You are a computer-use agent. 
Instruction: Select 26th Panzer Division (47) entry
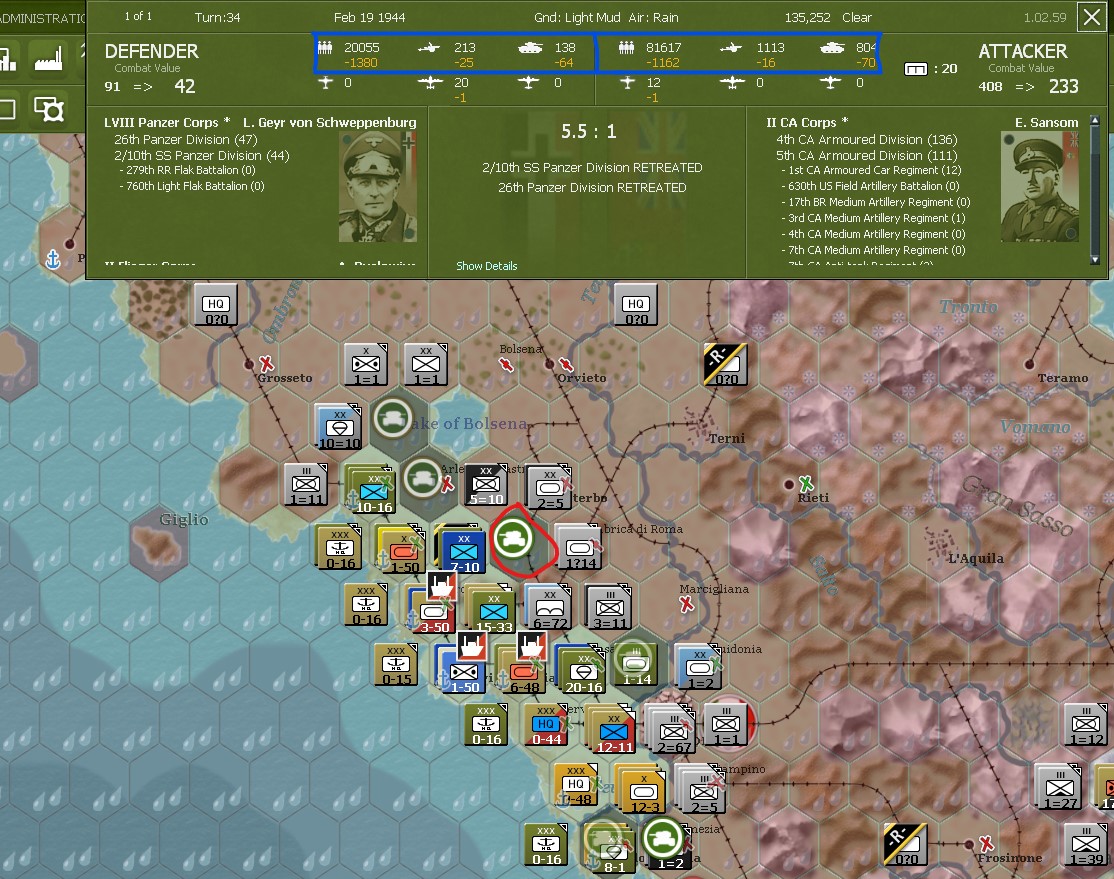tap(185, 139)
